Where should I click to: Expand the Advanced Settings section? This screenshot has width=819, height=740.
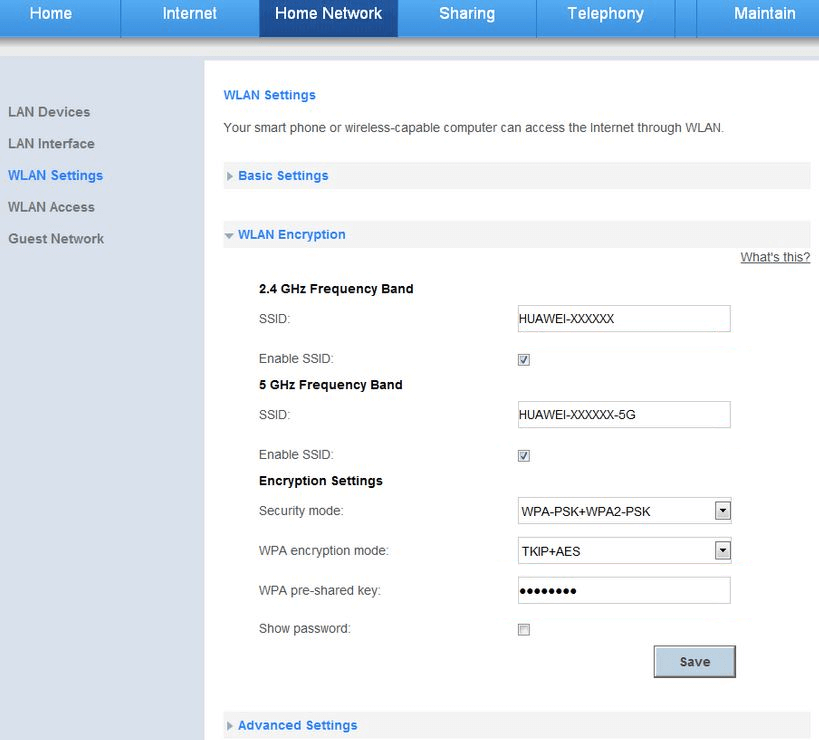click(297, 726)
